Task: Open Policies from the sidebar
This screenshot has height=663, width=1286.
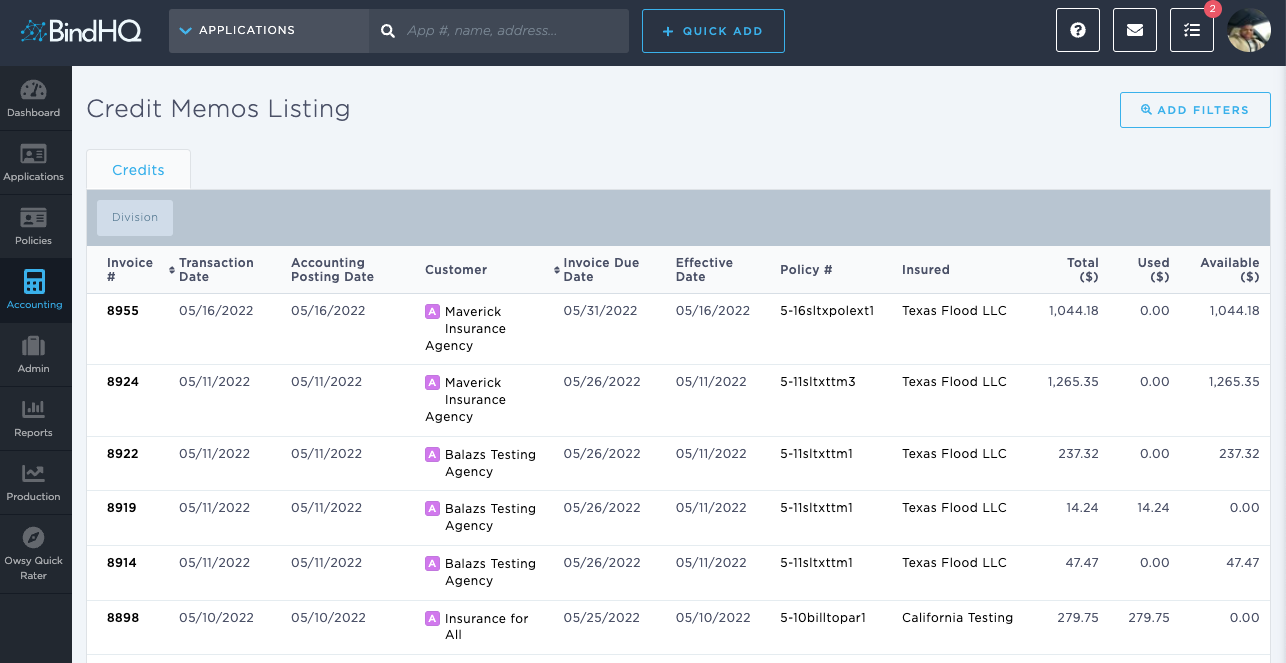Action: [x=34, y=227]
